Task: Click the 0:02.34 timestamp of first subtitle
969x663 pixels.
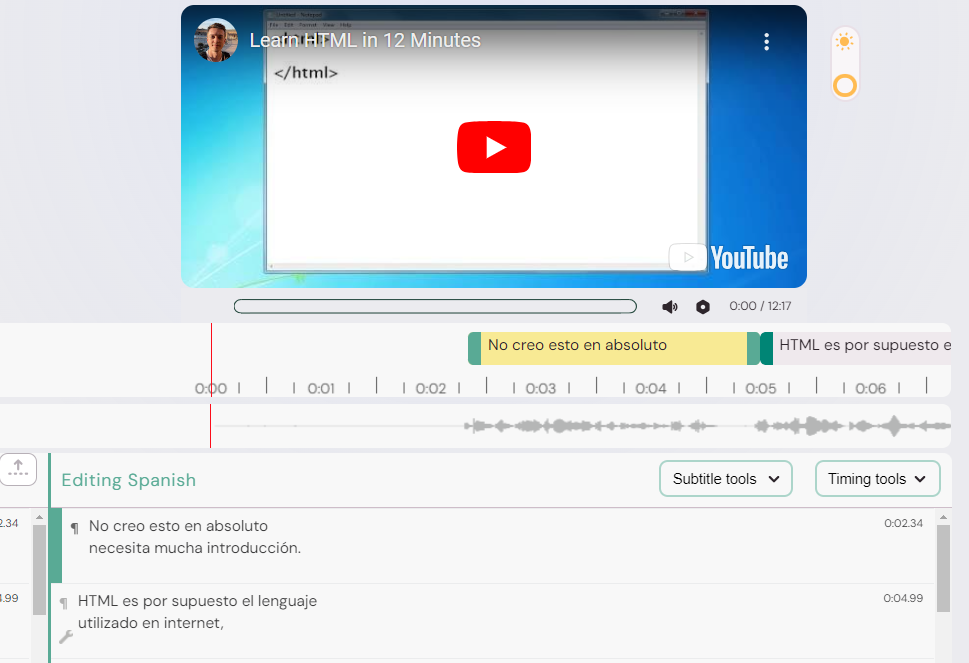Action: 903,523
